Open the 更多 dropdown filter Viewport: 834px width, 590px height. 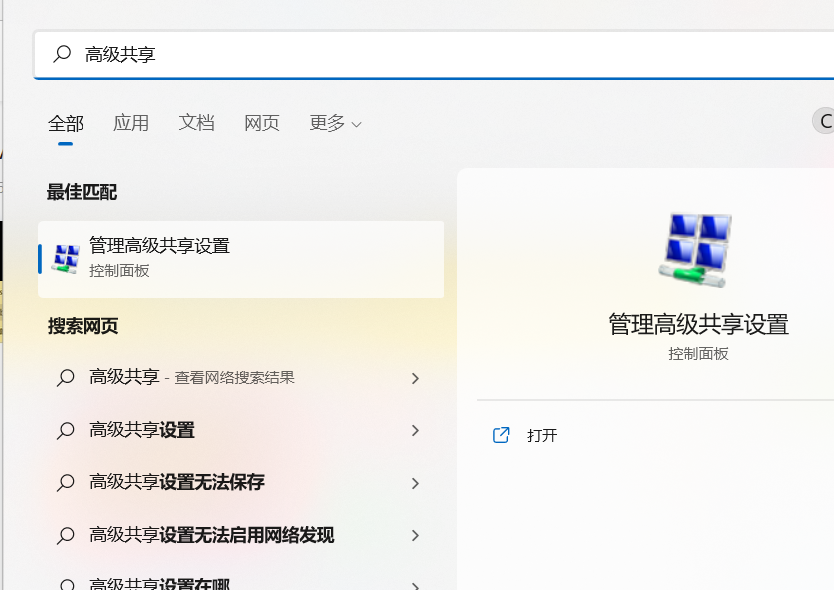click(x=335, y=123)
